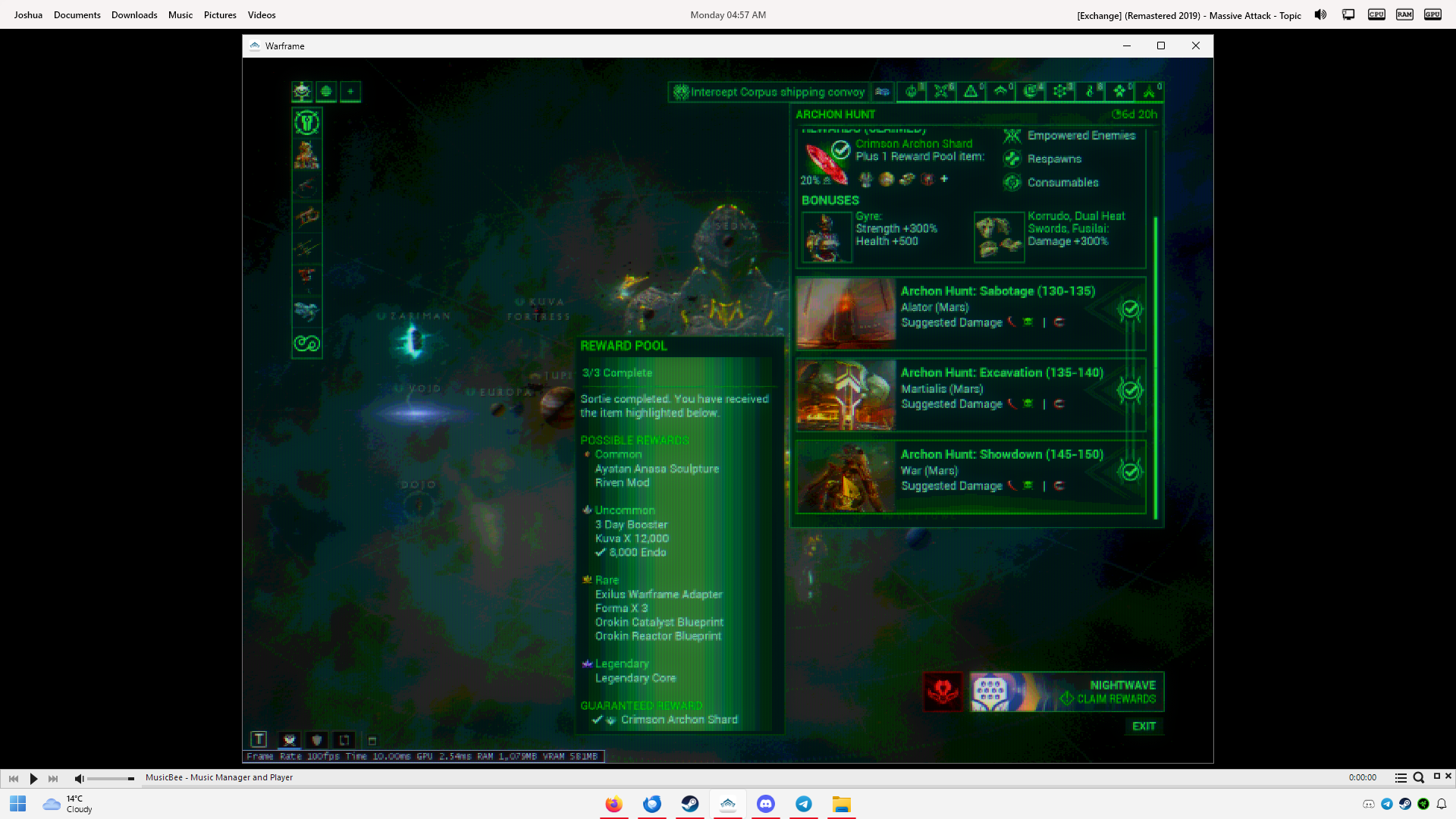Click the shield icon in the bottom toolbar
This screenshot has height=819, width=1456.
click(x=317, y=740)
